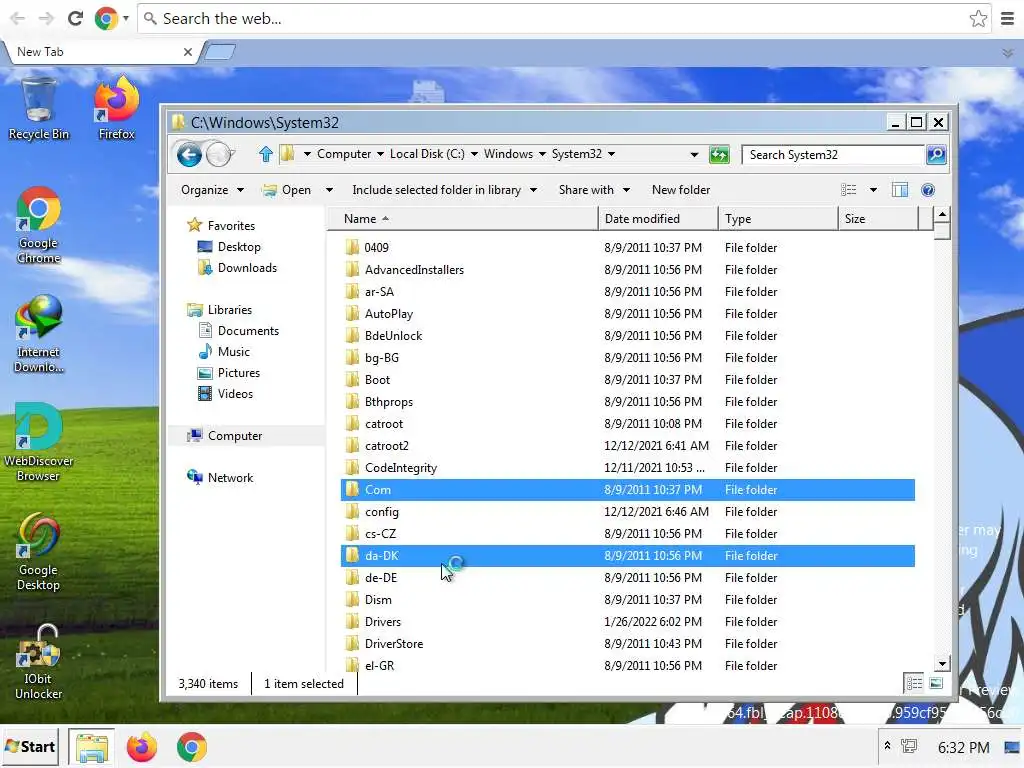Open the Recycle Bin desktop icon

click(39, 108)
